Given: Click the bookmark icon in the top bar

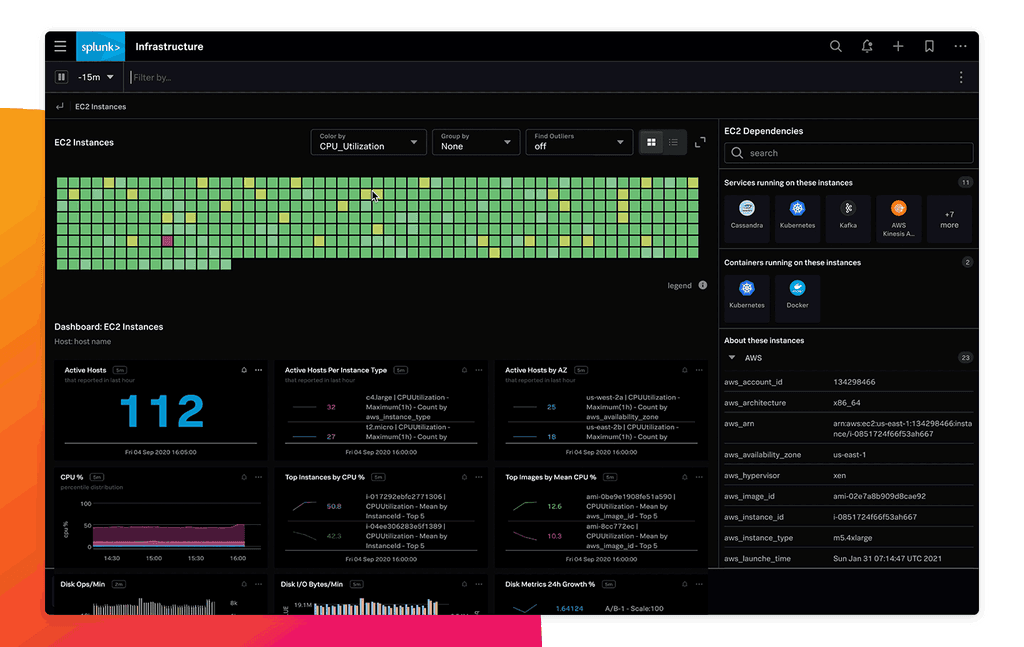Looking at the screenshot, I should click(x=928, y=46).
